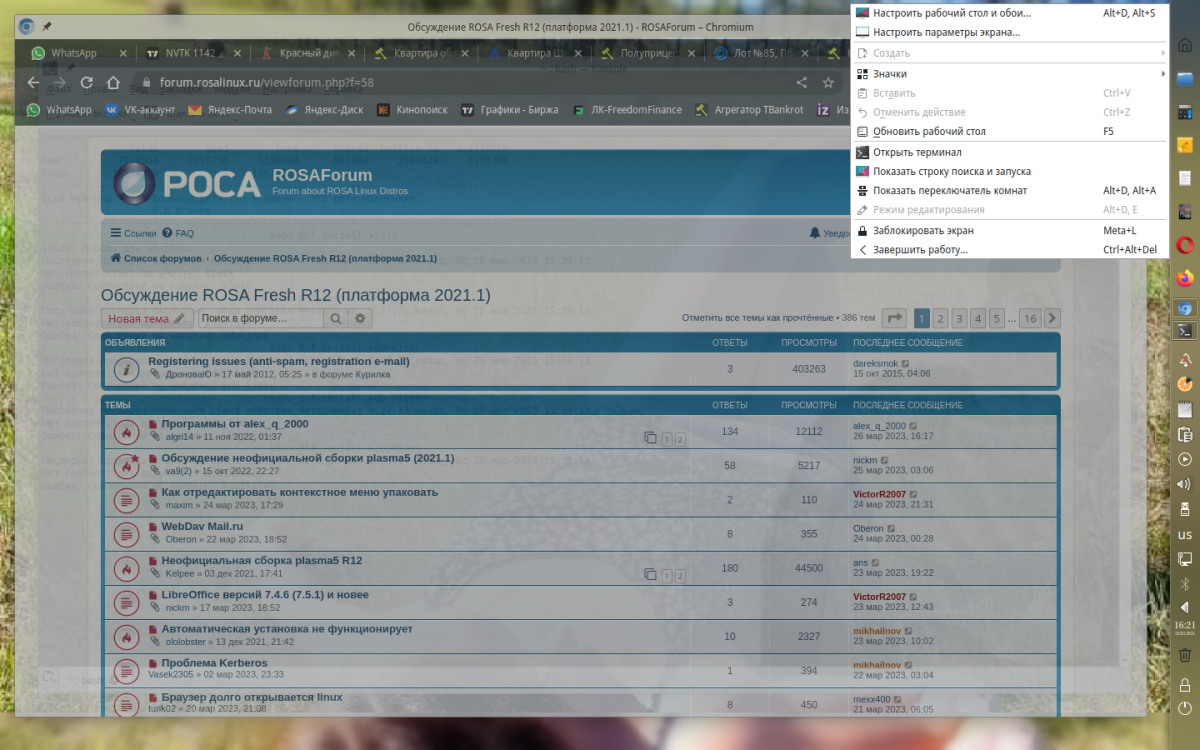Focus the 'Поиск в форуме...' field
This screenshot has height=750, width=1200.
(261, 318)
